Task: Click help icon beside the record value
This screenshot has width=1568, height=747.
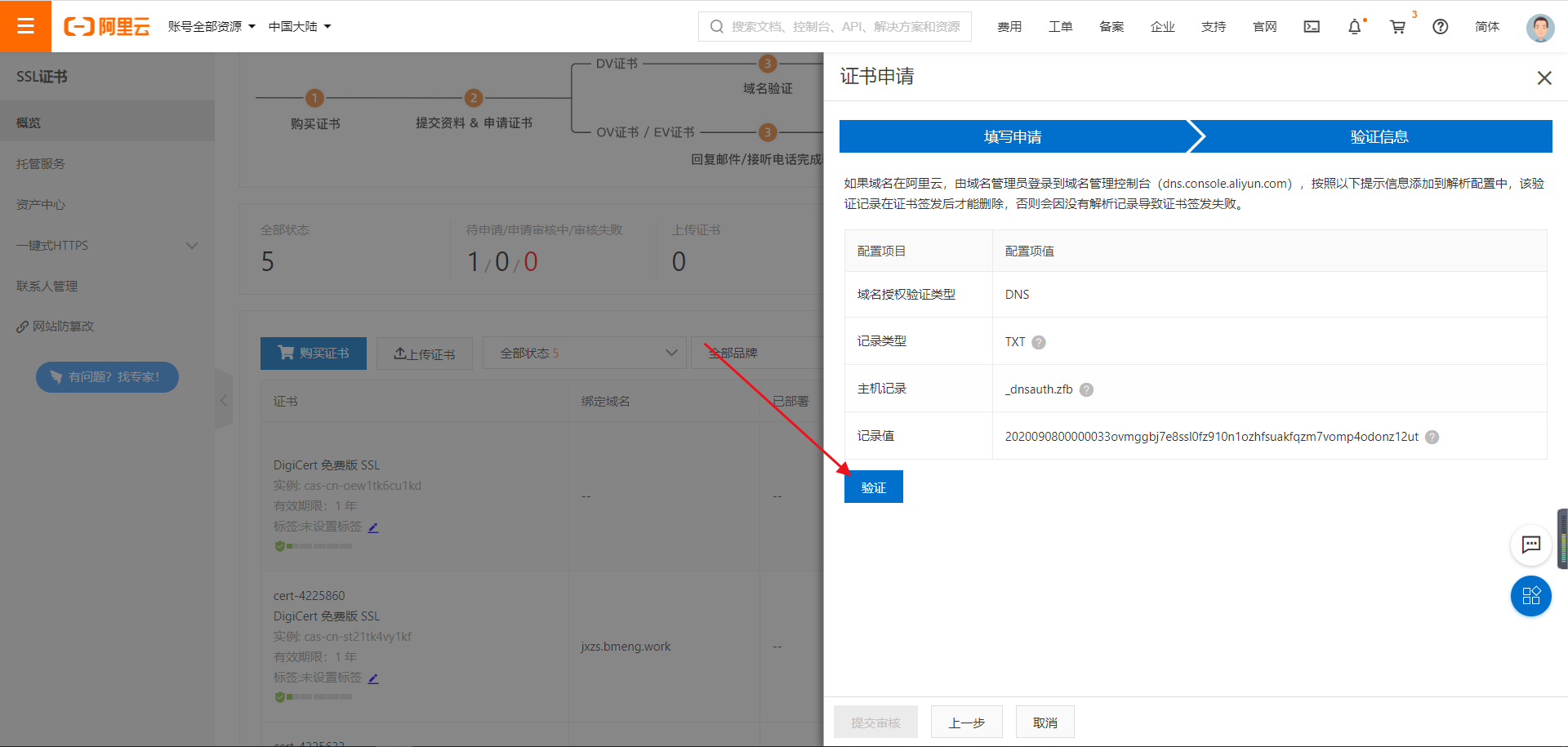Action: tap(1432, 437)
